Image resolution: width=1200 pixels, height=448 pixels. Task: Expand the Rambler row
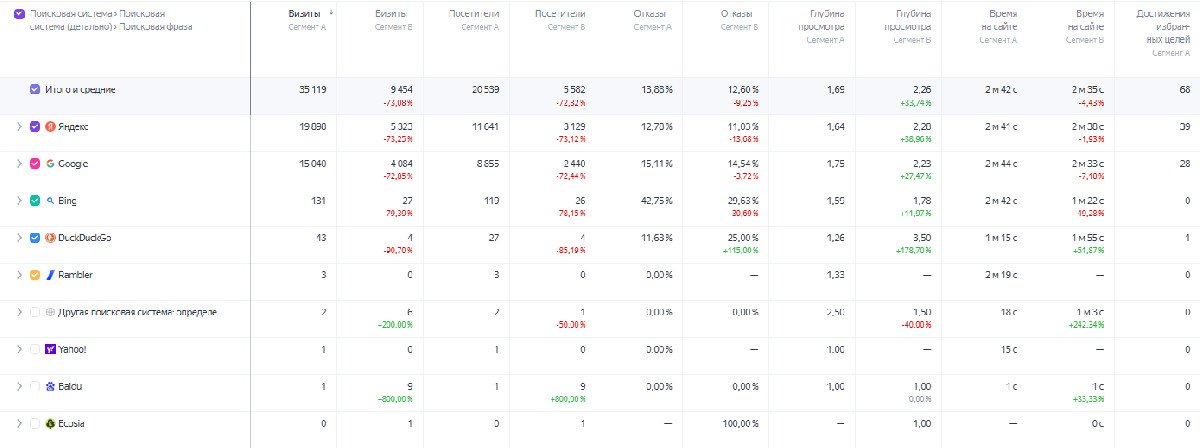[x=19, y=275]
